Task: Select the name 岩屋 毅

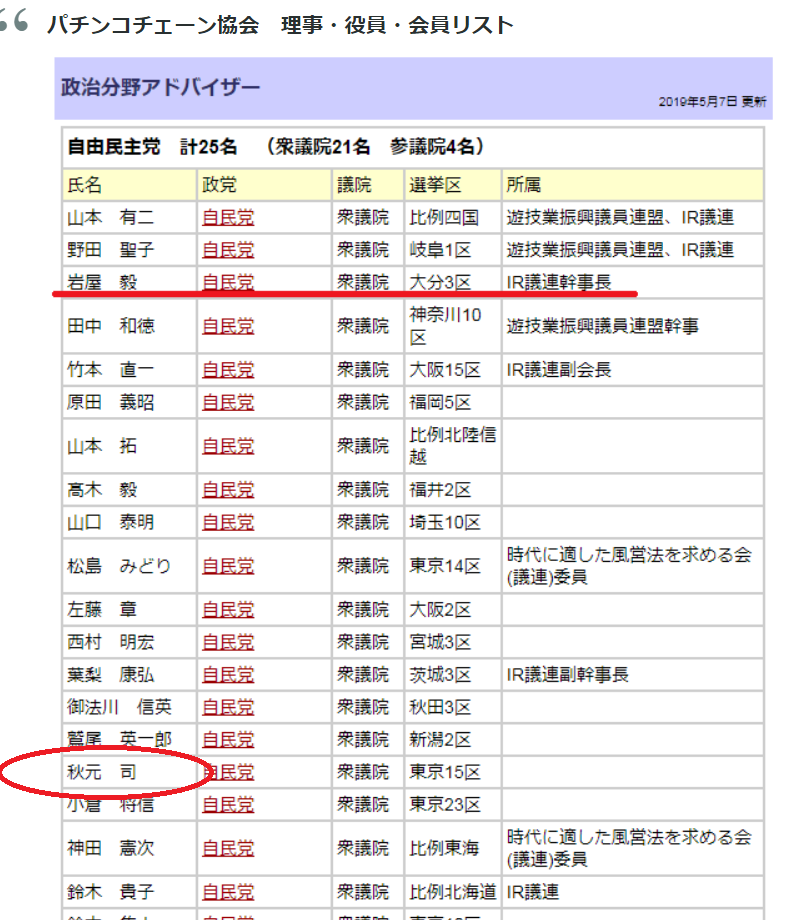Action: (x=102, y=282)
